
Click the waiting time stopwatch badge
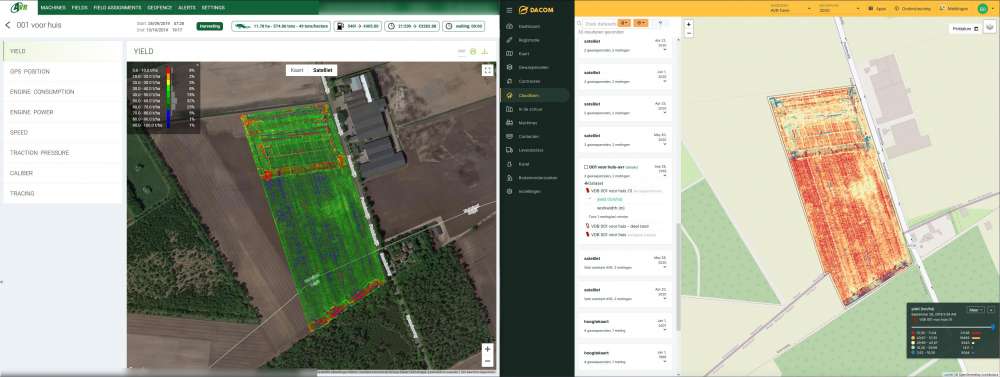tap(463, 26)
